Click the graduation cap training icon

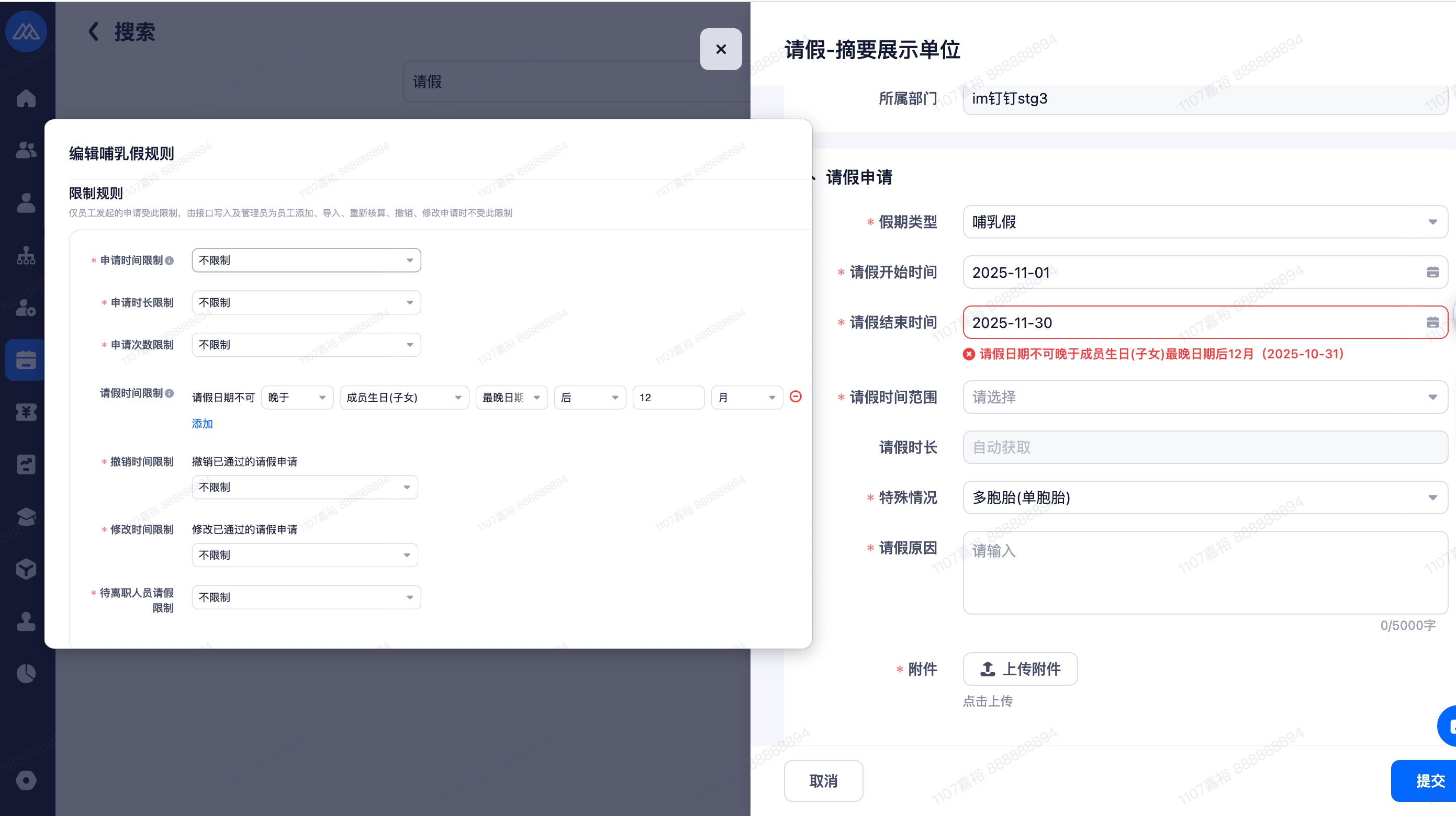click(26, 516)
